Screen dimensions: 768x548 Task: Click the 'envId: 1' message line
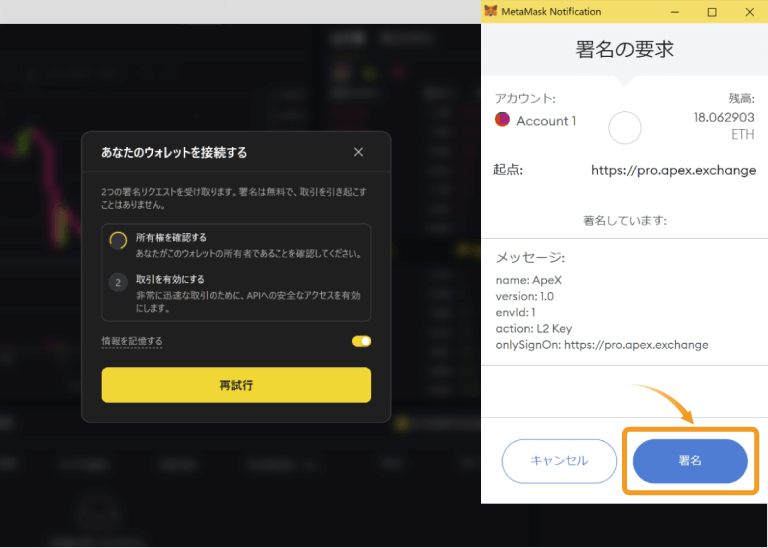pyautogui.click(x=515, y=312)
